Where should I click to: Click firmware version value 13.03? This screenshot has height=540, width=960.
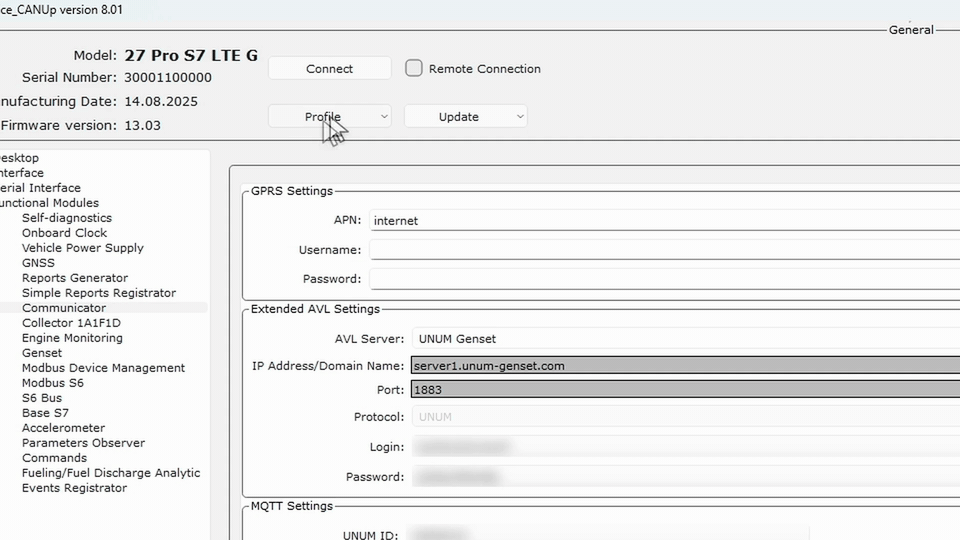click(142, 126)
